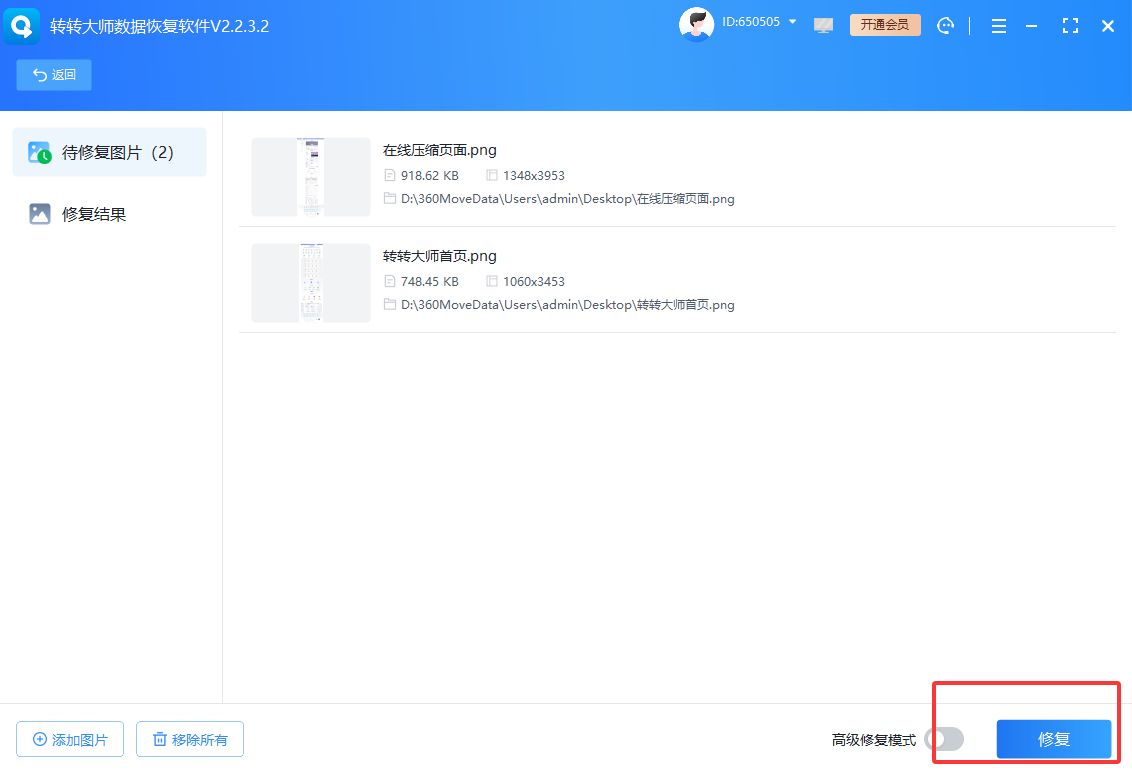Screen dimensions: 1132x770
Task: Click the 转转大师首页.png thumbnail preview
Action: [310, 283]
